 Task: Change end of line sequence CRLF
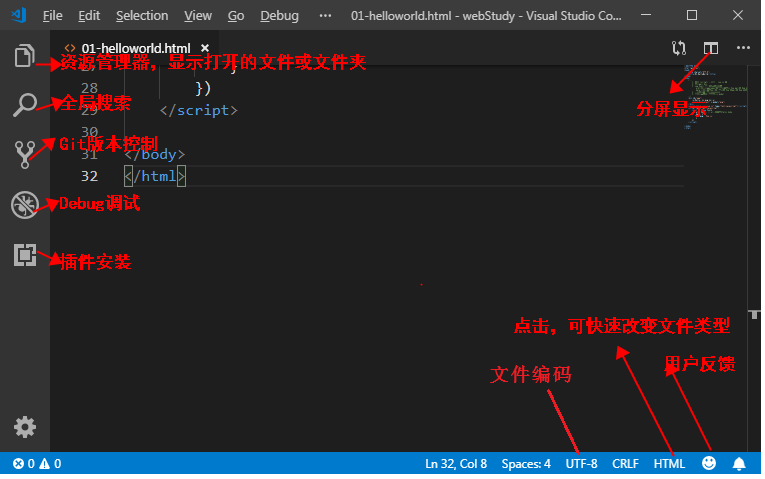625,463
